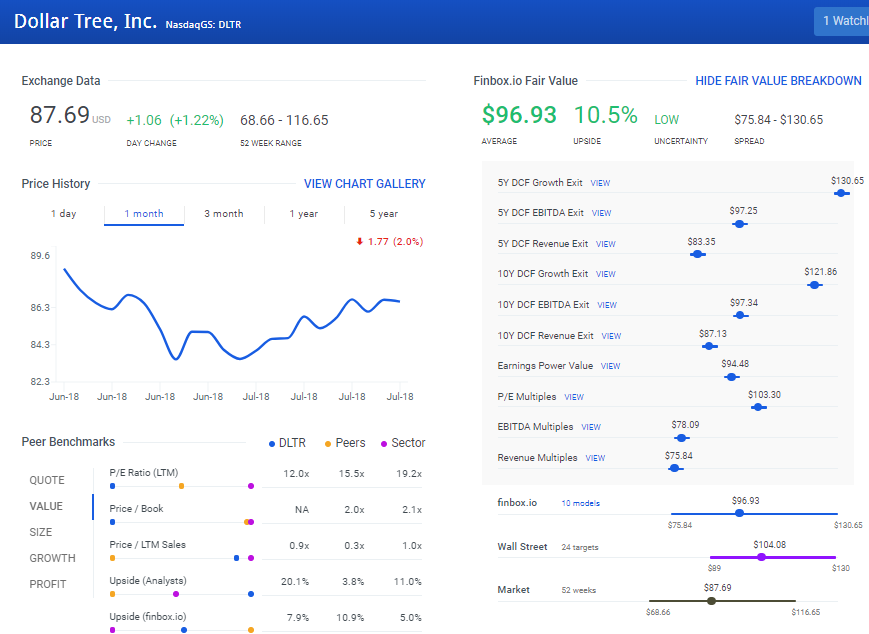Select the 1 year chart tab
Image resolution: width=869 pixels, height=634 pixels.
[304, 214]
